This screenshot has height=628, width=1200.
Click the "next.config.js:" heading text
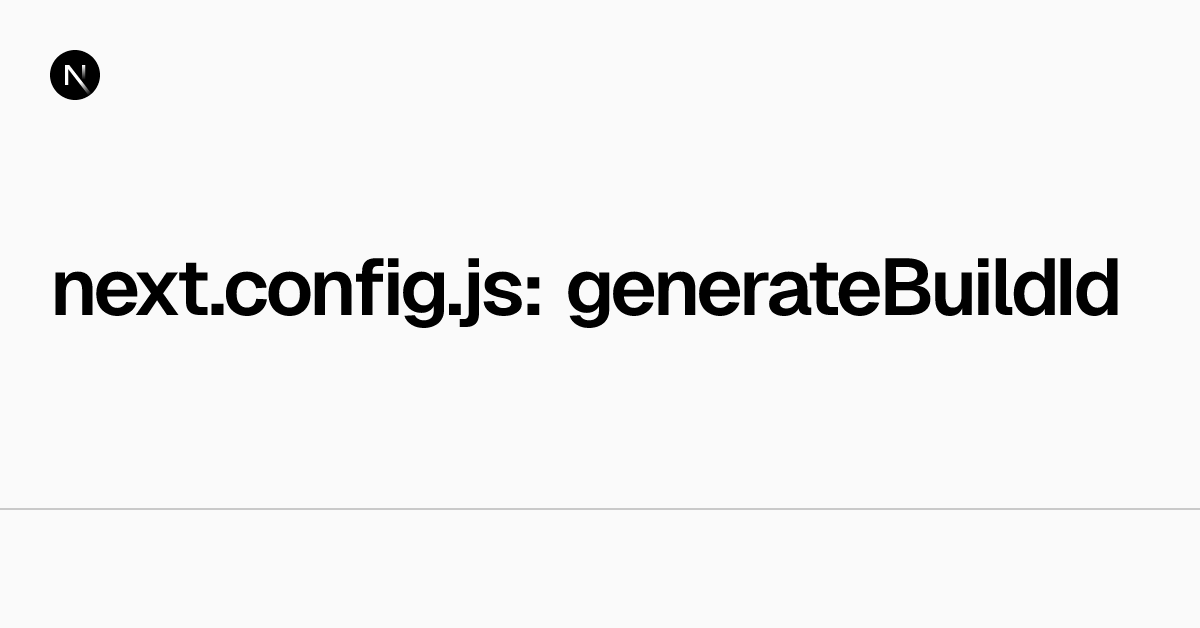point(297,291)
